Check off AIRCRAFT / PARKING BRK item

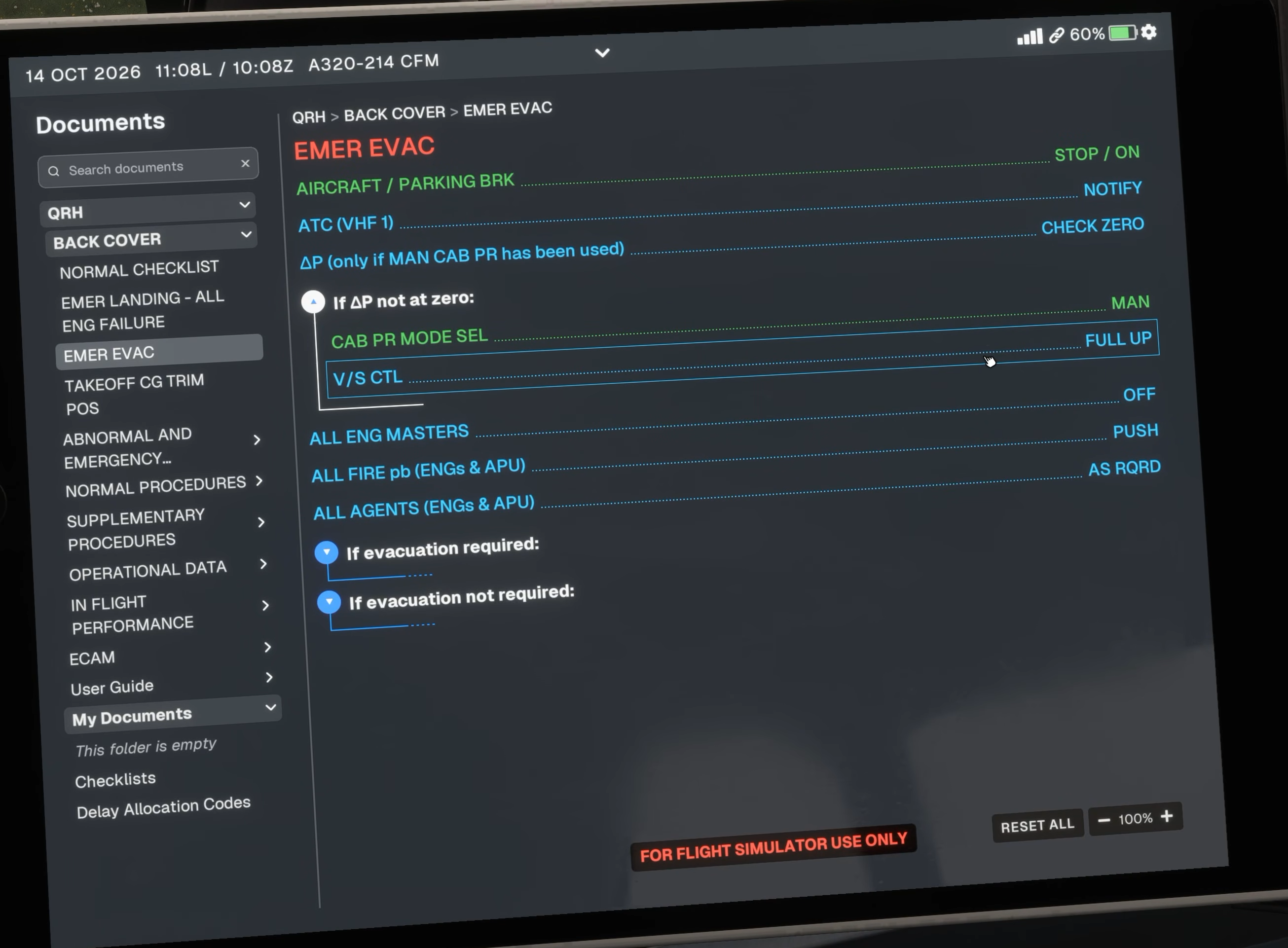coord(718,169)
